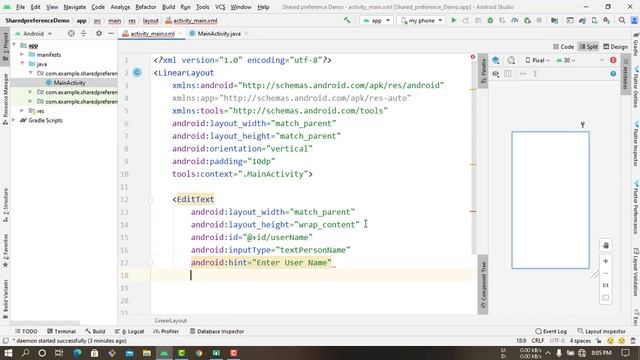Click the CRLF line separator in status bar
The width and height of the screenshot is (640, 360).
(x=538, y=341)
